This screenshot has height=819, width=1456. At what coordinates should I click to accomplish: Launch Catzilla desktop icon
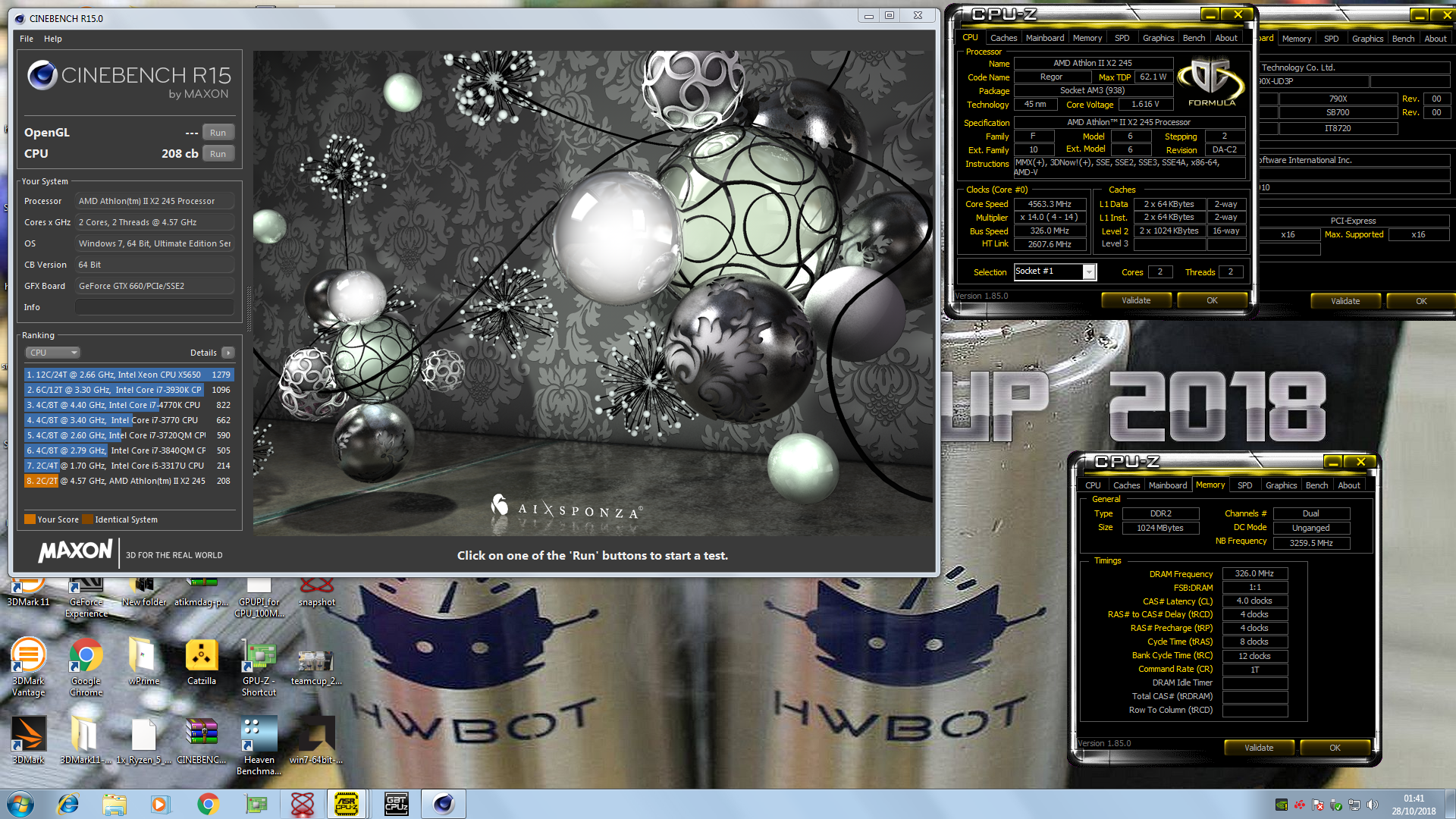tap(202, 662)
